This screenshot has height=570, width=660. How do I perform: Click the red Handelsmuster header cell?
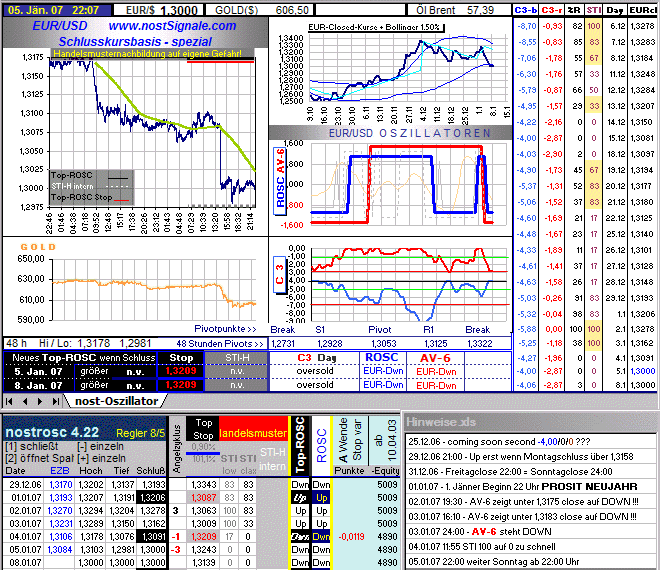pos(253,428)
